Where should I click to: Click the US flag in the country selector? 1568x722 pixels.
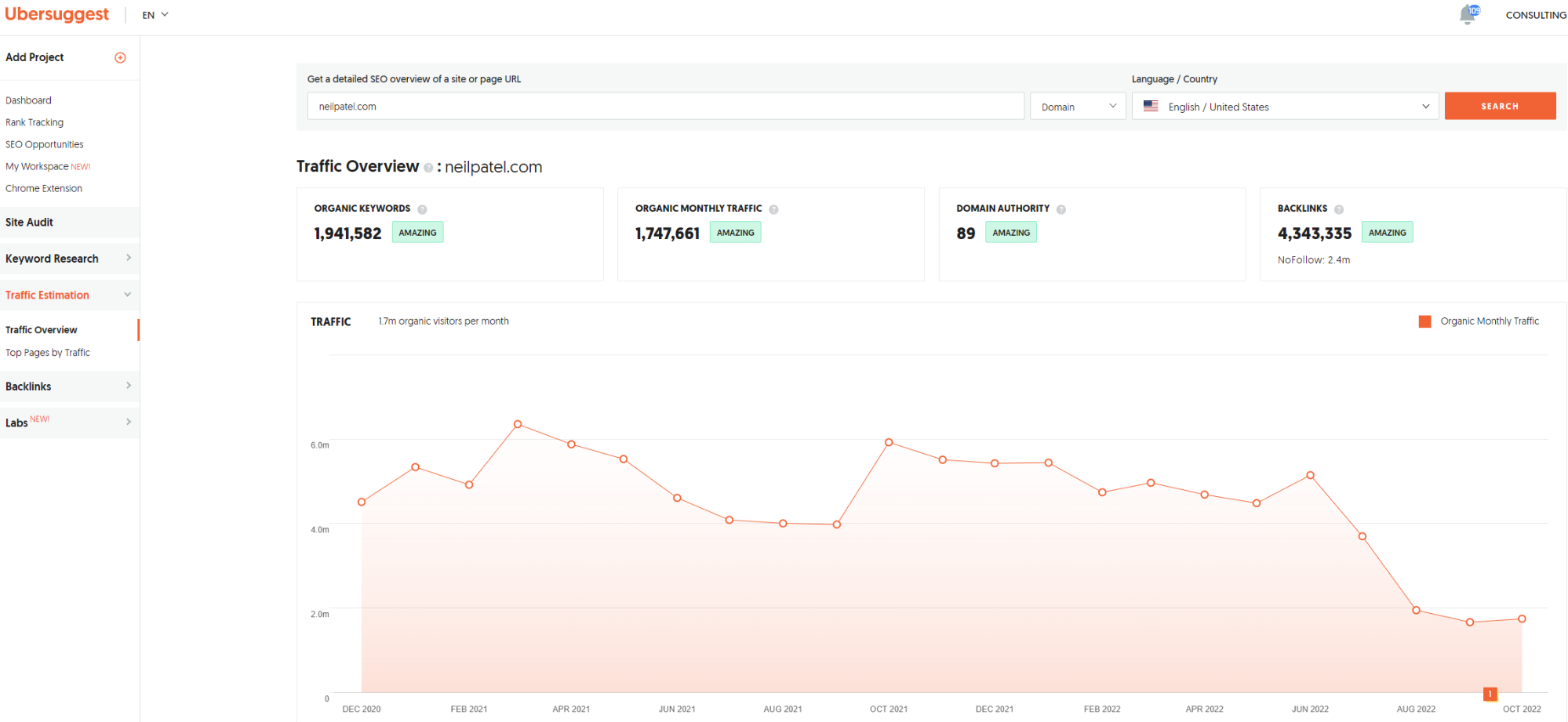1151,106
